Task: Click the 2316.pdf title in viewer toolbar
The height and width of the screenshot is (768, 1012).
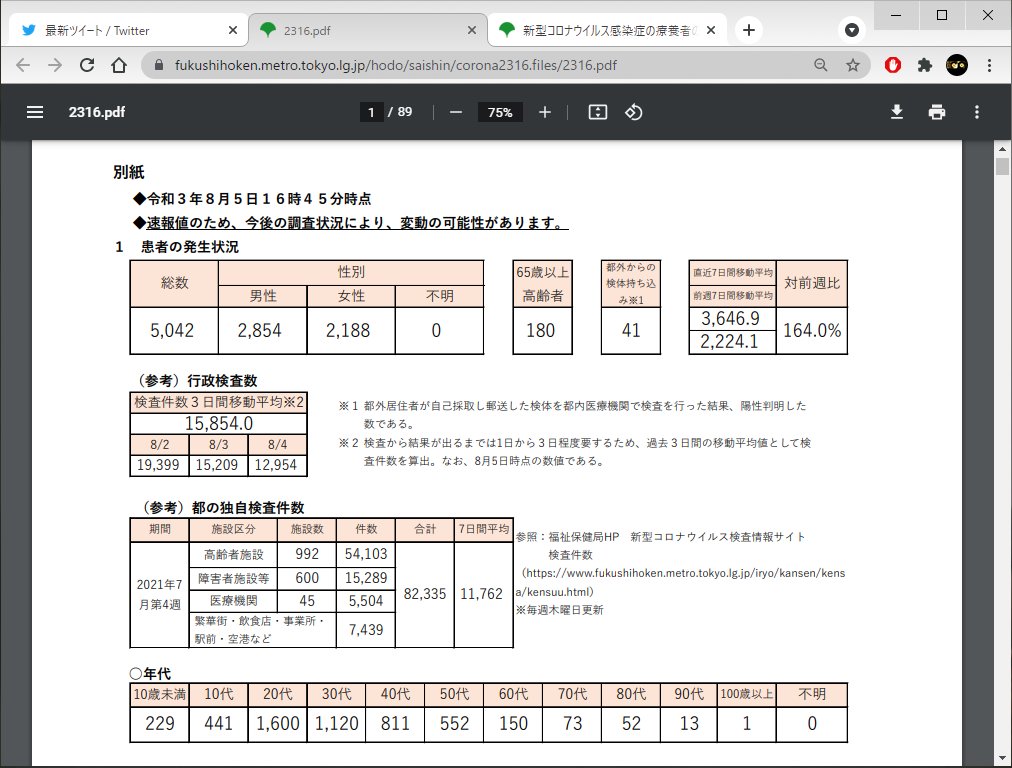Action: pos(97,112)
